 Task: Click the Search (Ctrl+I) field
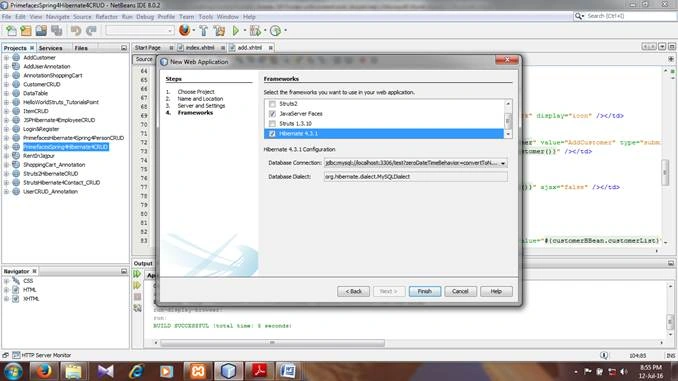pyautogui.click(x=630, y=16)
